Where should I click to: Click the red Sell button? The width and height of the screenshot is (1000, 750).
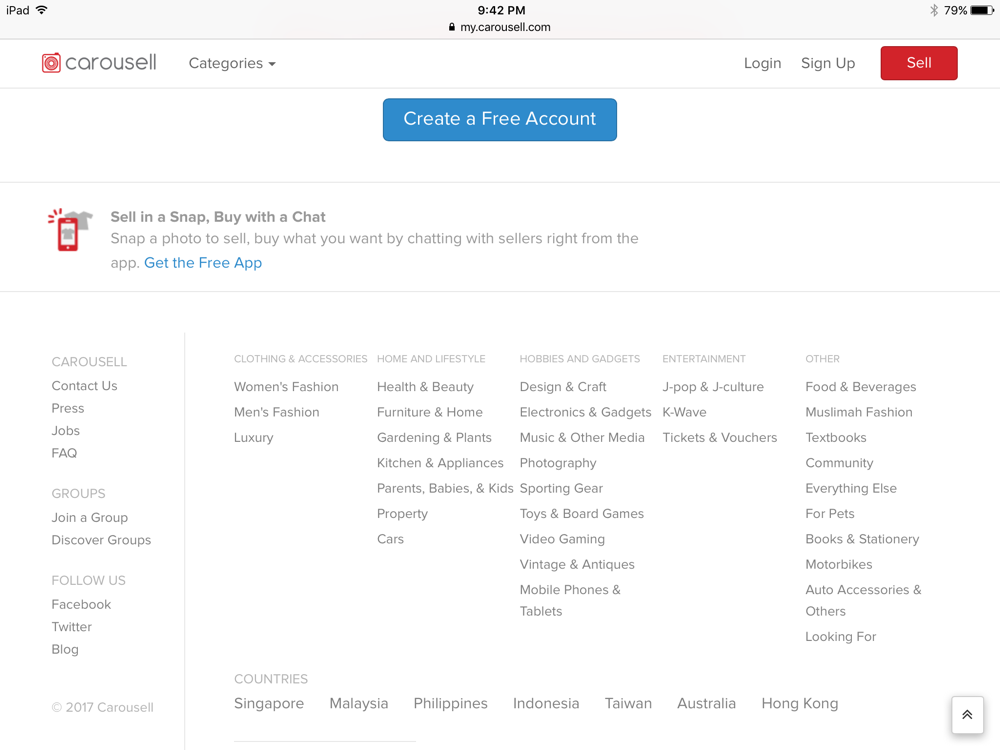tap(919, 63)
